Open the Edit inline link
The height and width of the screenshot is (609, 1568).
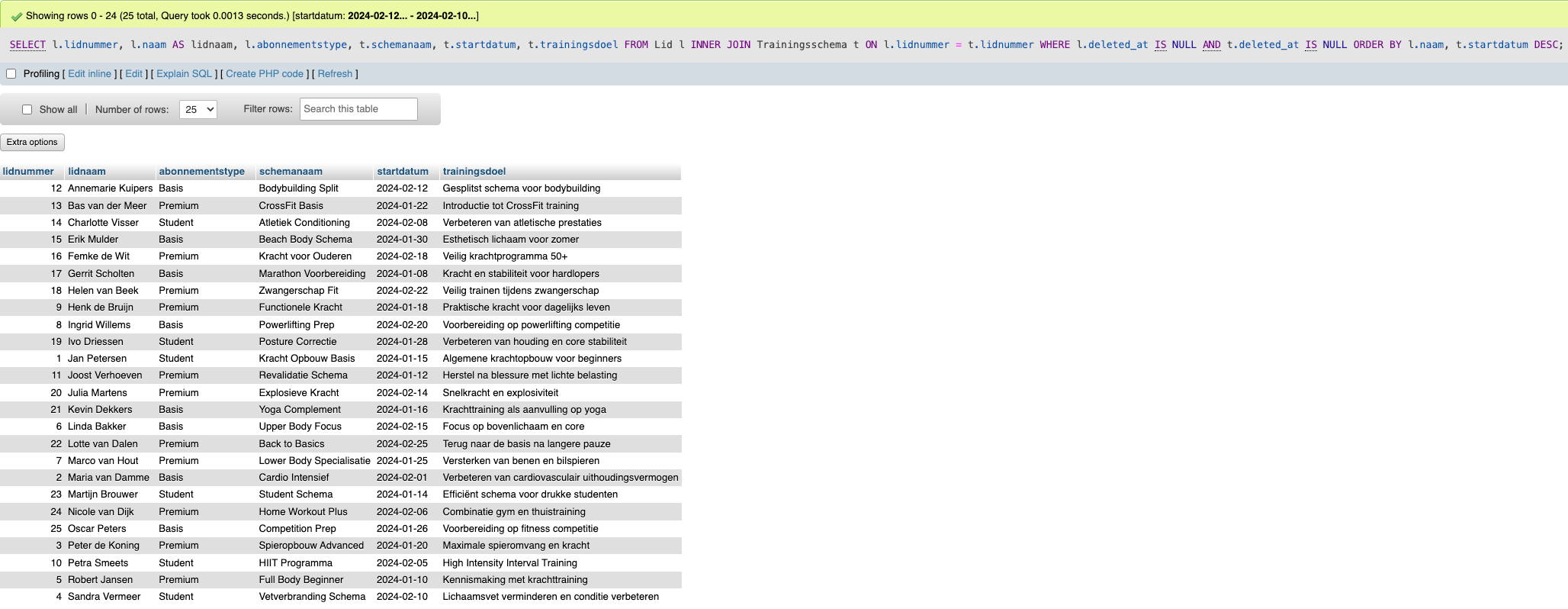pyautogui.click(x=90, y=74)
